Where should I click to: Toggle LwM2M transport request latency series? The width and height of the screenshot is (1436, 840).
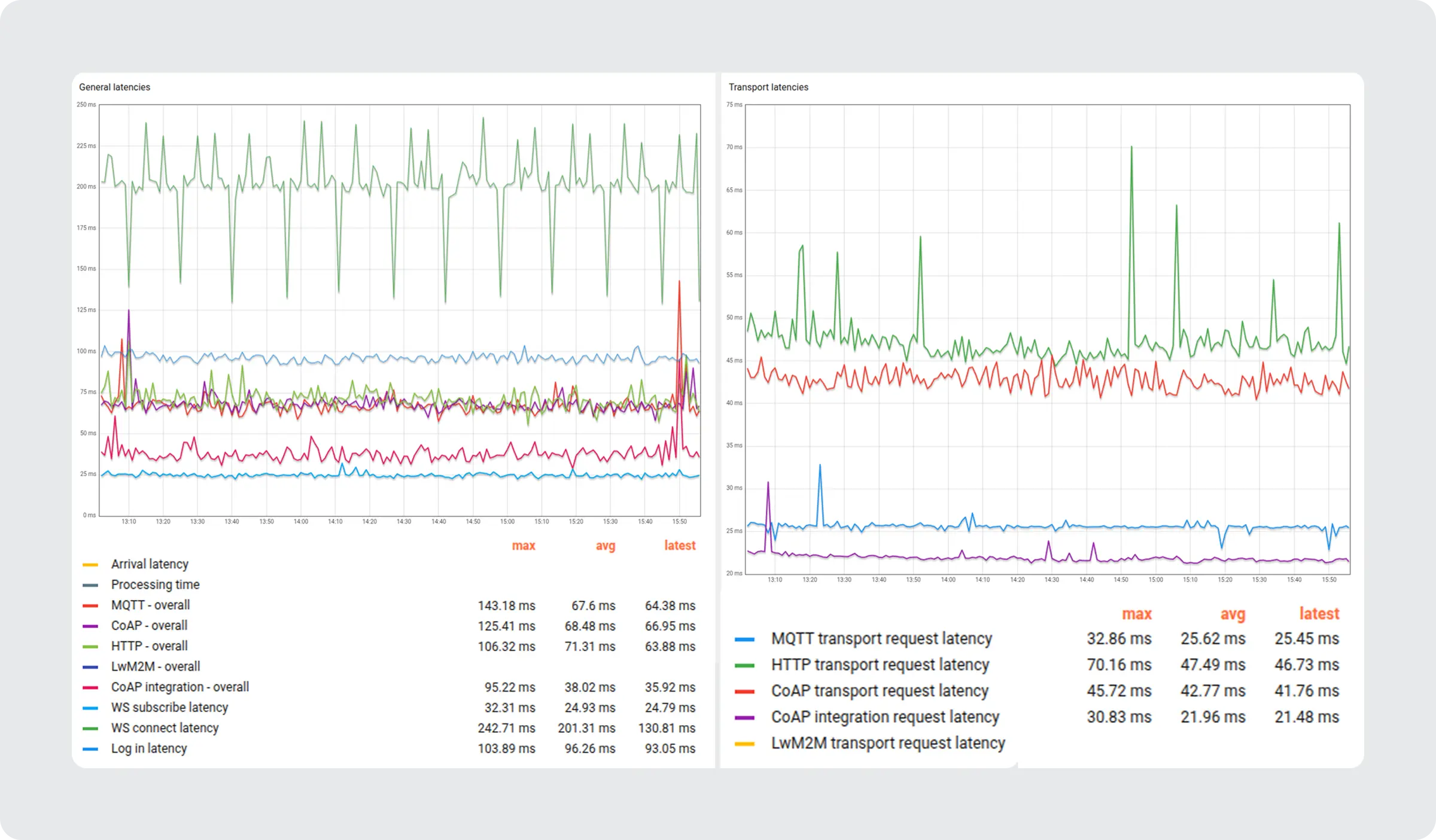click(887, 743)
